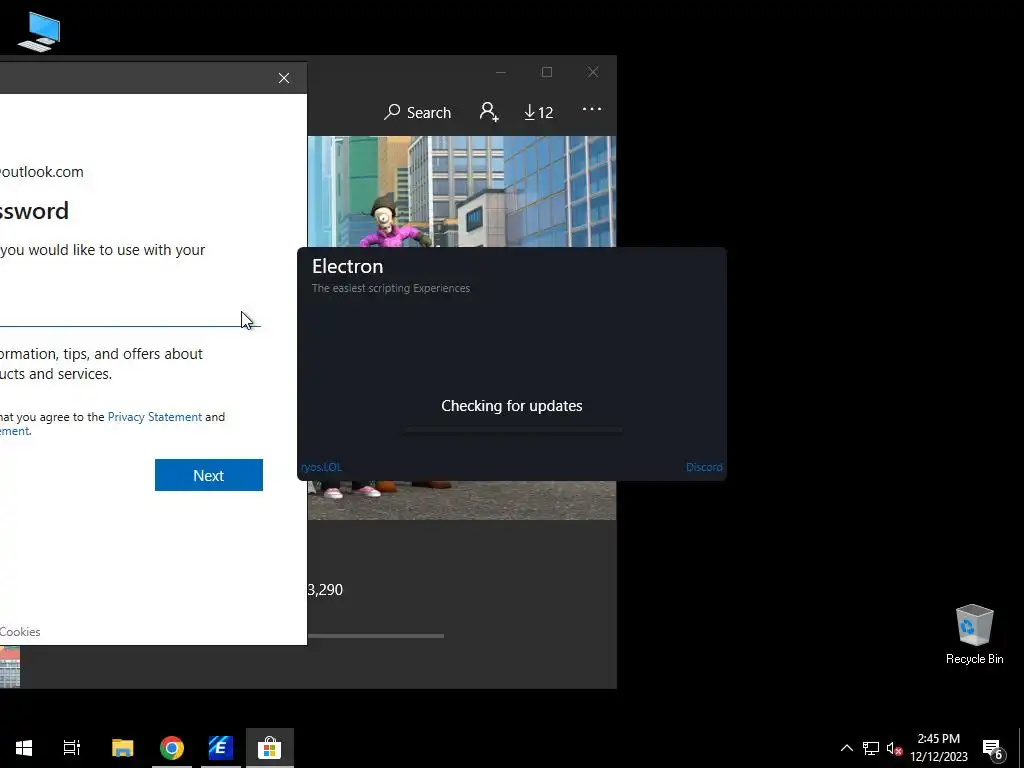
Task: Click the Store horizontal scrollbar
Action: [376, 635]
